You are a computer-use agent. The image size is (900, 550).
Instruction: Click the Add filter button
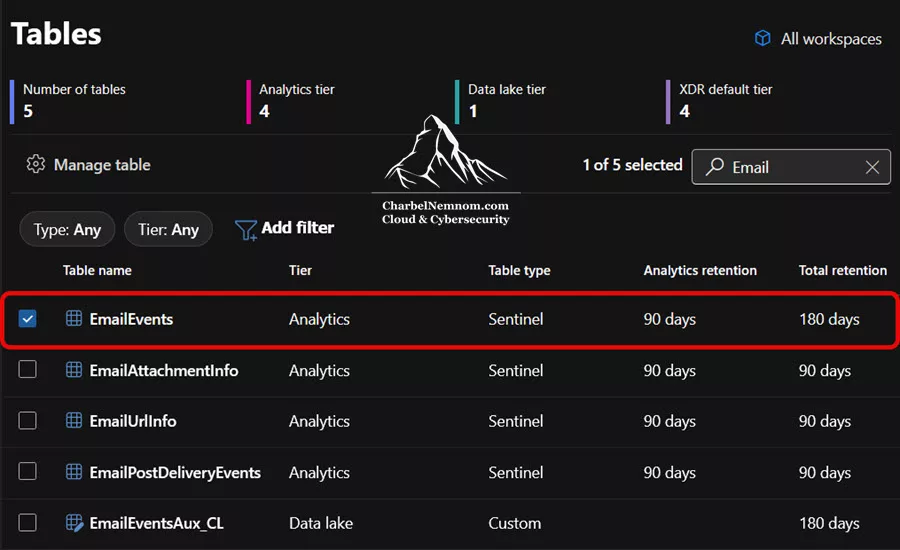(x=285, y=228)
